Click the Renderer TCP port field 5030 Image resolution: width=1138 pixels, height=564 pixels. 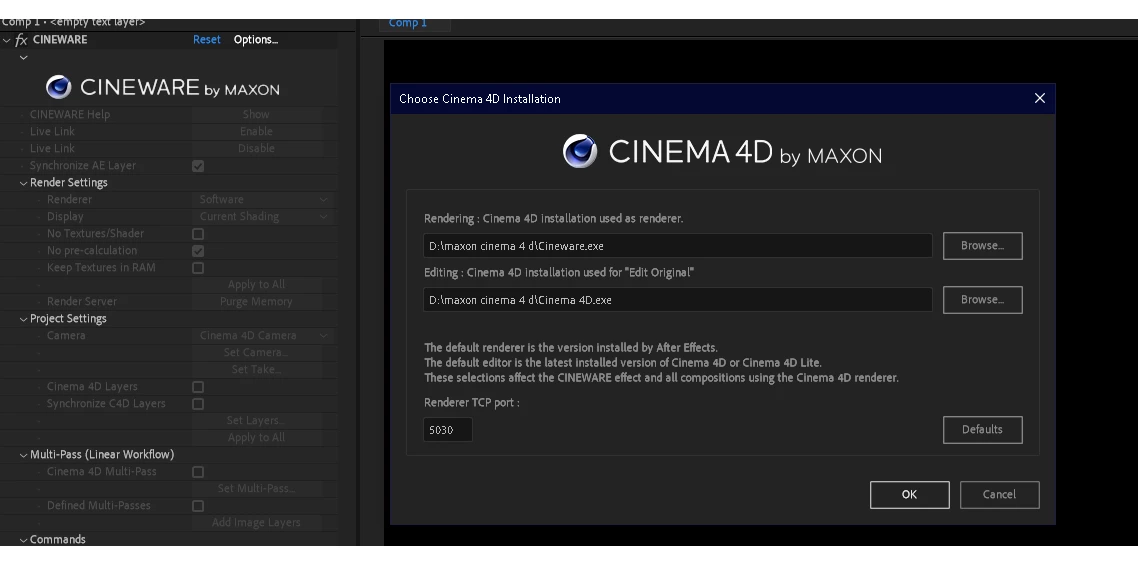448,430
